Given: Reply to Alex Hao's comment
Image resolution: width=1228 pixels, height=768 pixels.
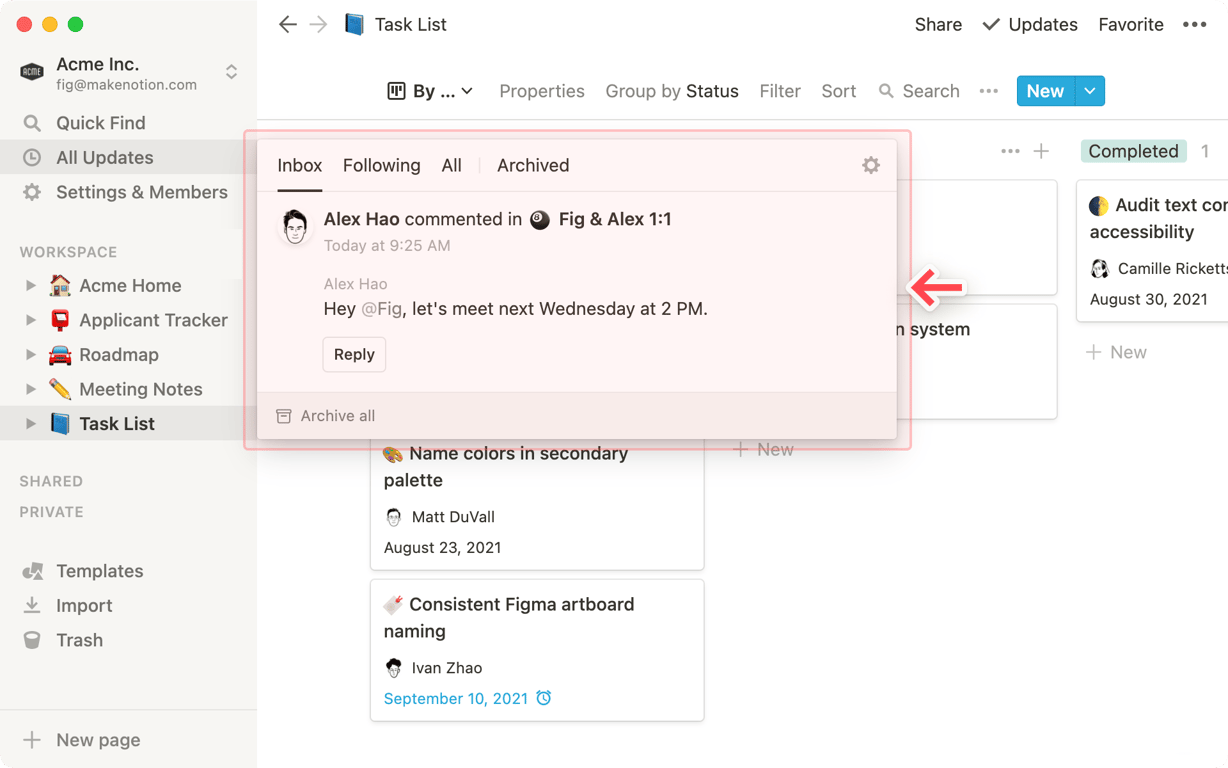Looking at the screenshot, I should [x=354, y=354].
